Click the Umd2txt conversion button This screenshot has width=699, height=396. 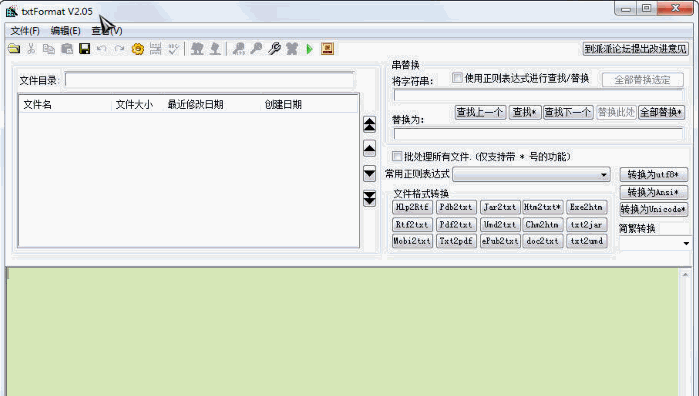(500, 224)
